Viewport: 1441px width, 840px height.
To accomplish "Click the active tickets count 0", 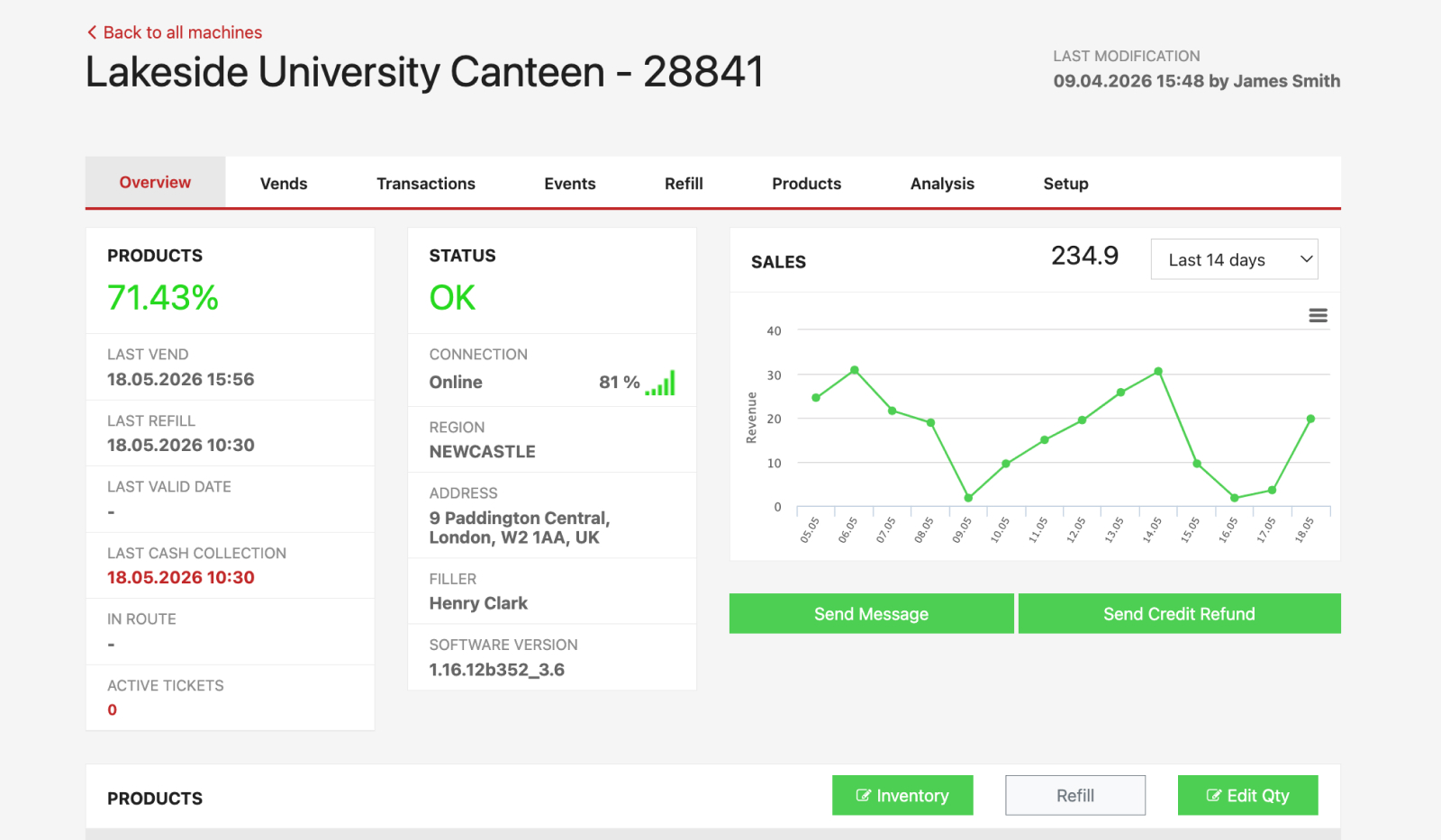I will tap(113, 709).
